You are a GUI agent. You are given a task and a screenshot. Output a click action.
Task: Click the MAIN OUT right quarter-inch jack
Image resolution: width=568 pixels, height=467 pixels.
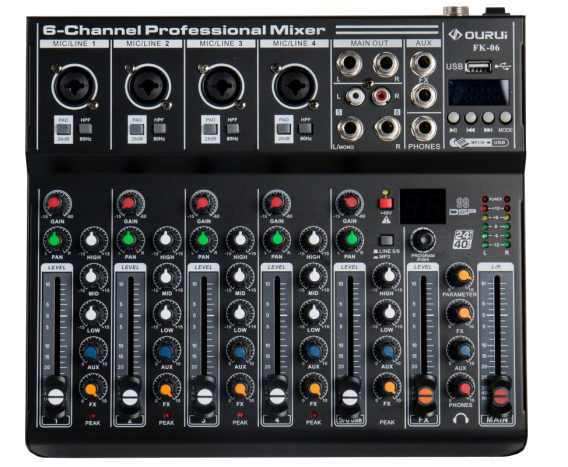[386, 64]
